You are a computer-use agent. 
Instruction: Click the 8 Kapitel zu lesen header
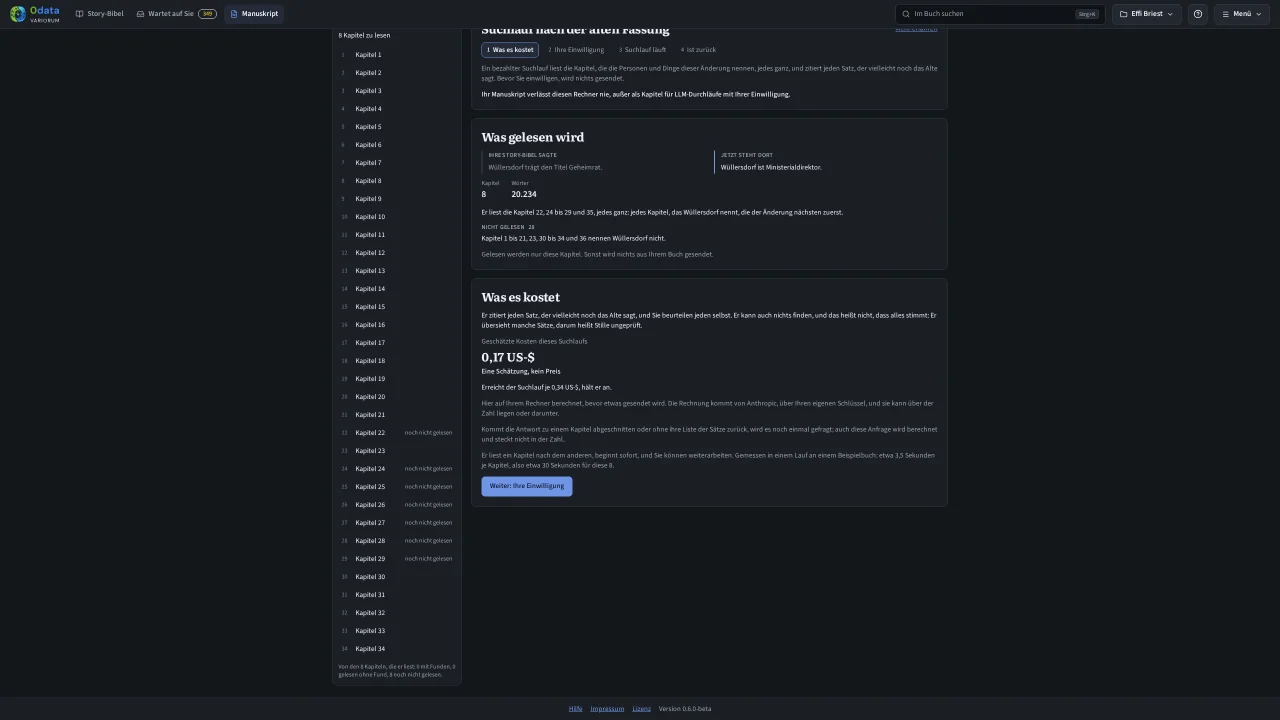pos(364,35)
